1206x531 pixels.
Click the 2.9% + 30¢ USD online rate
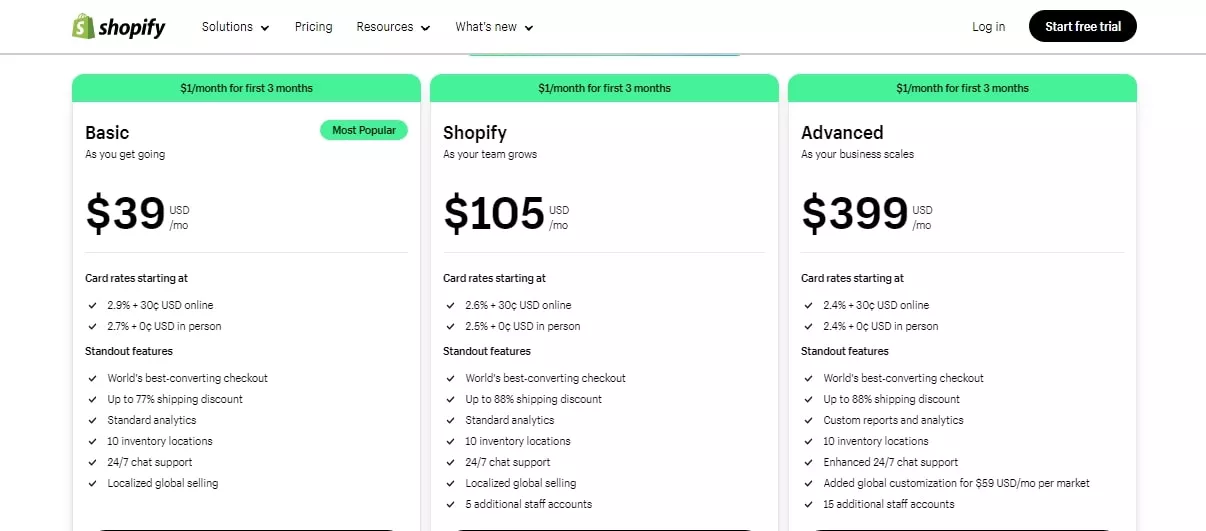160,305
